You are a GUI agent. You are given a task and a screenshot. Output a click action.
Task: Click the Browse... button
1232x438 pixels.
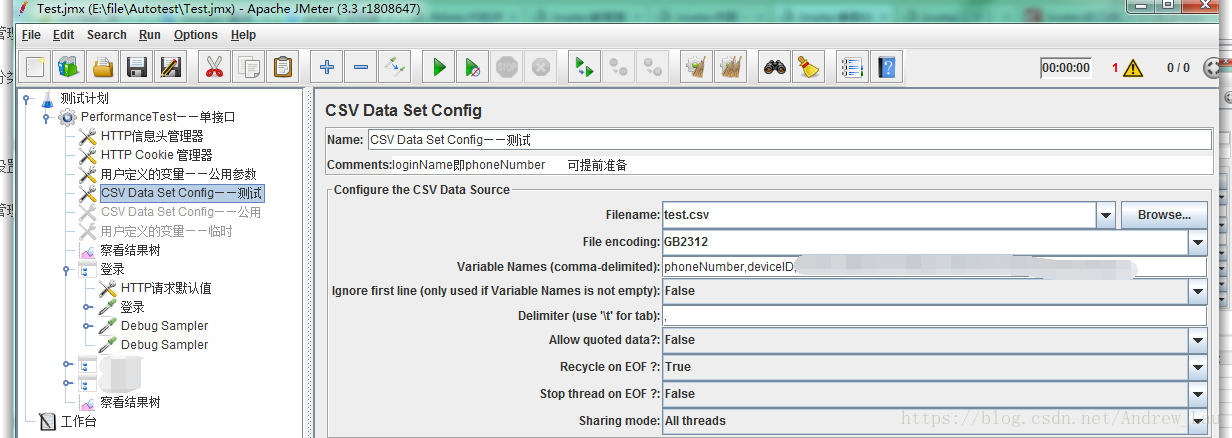point(1164,214)
